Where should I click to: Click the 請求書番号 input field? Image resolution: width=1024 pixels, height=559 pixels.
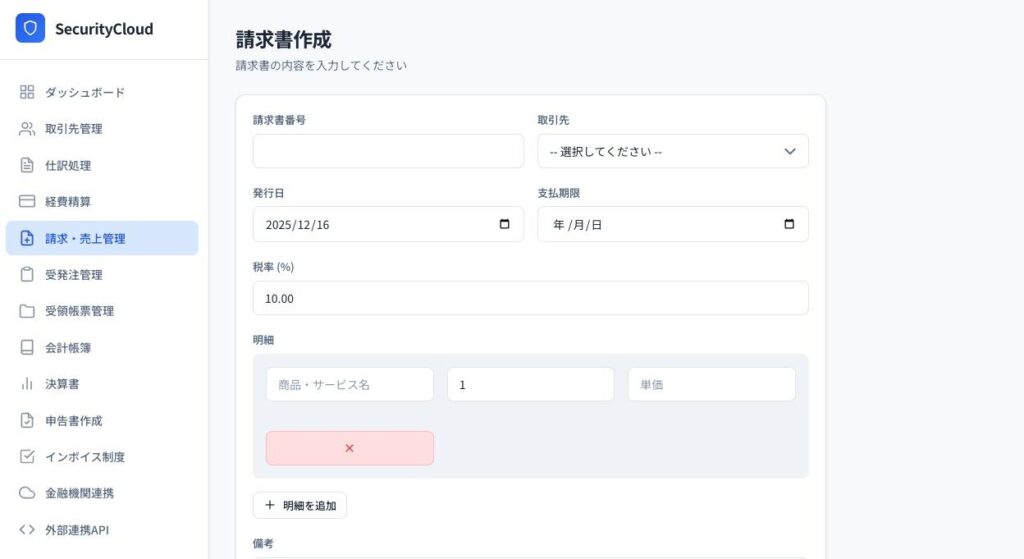click(388, 152)
